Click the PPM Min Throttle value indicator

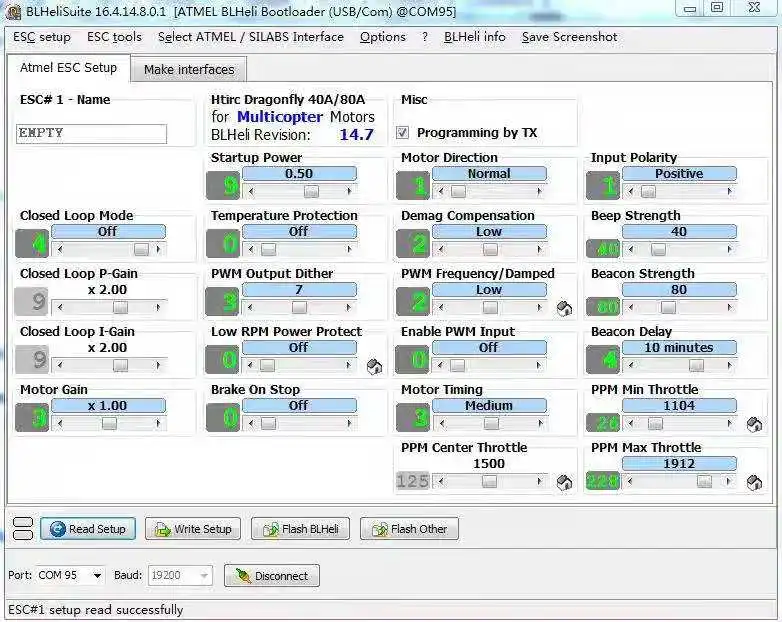pos(603,422)
